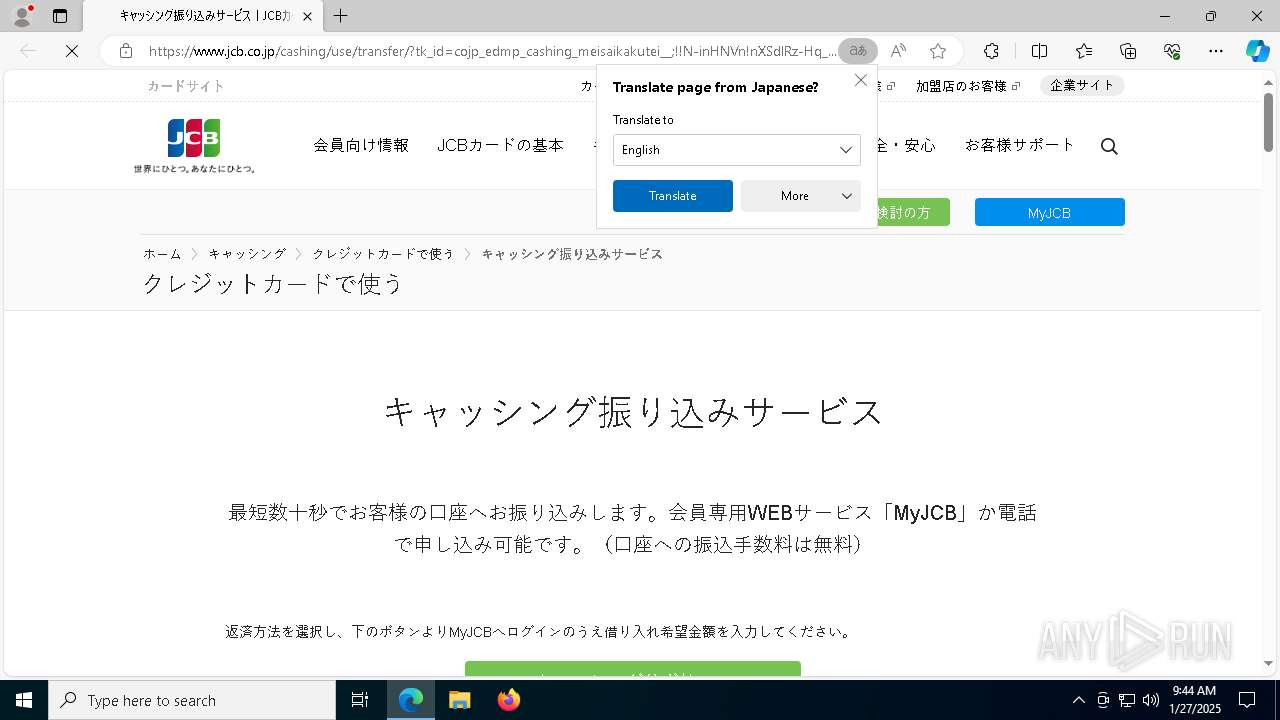View site information via the lock icon
This screenshot has width=1280, height=720.
[x=125, y=51]
